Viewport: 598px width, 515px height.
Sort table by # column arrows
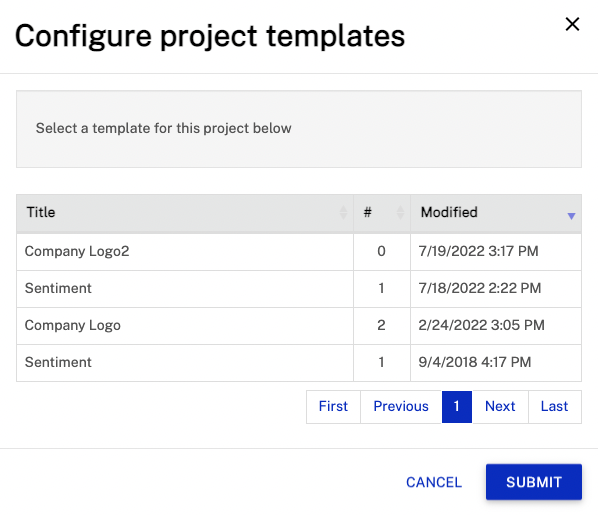[x=400, y=212]
